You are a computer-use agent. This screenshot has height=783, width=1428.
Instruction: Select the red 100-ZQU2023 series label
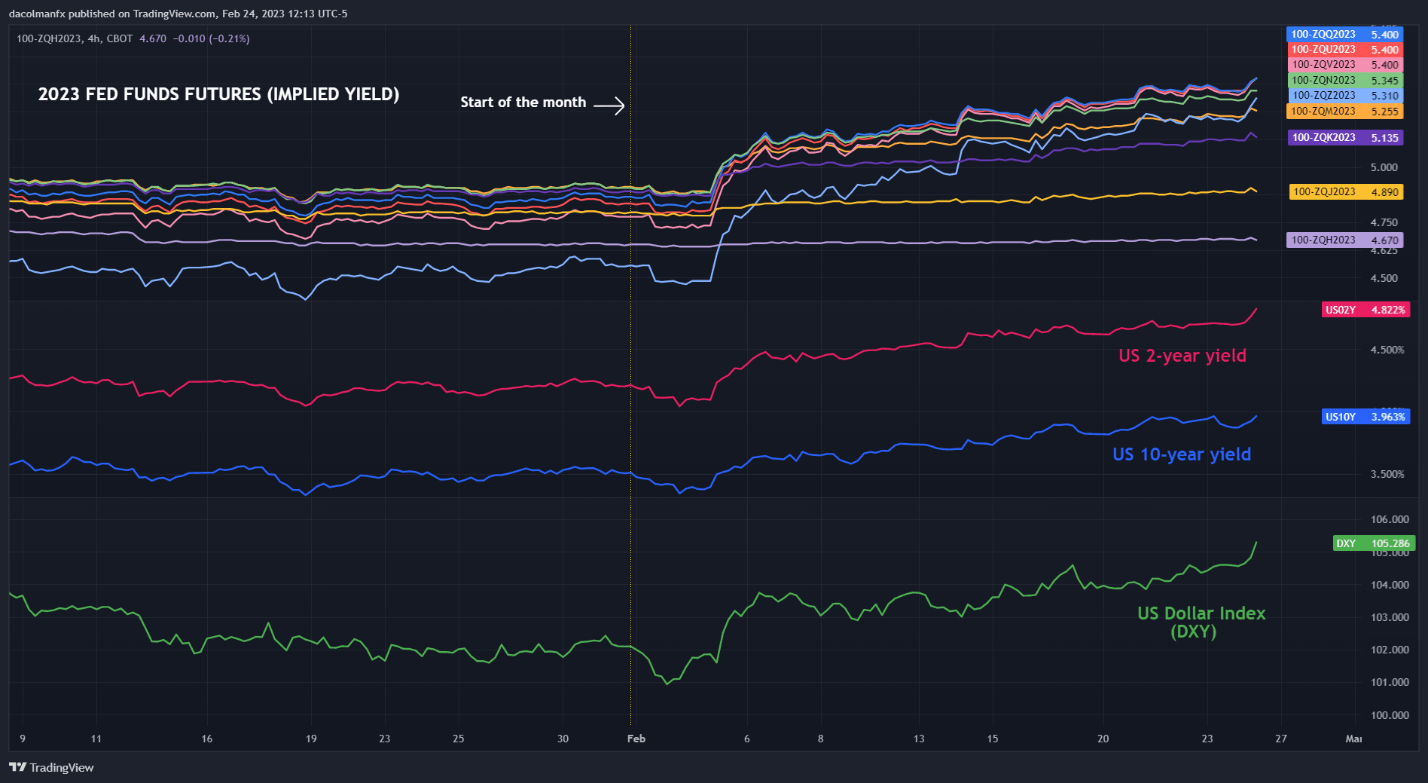[1344, 49]
